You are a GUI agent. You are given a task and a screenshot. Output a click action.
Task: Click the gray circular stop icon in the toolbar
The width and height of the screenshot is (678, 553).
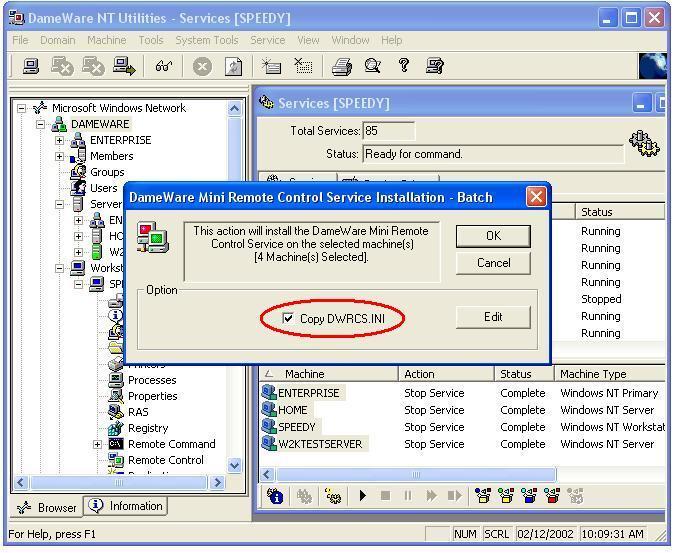click(202, 67)
